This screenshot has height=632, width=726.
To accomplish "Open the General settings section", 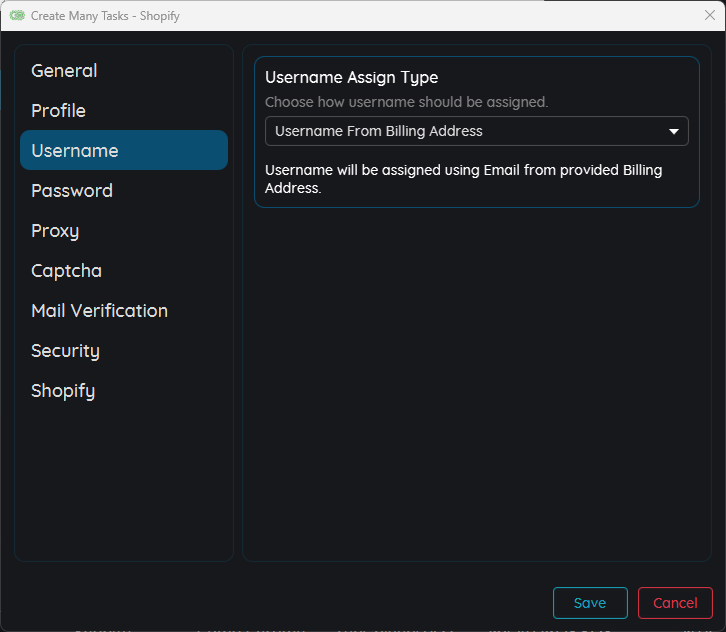I will [x=64, y=71].
